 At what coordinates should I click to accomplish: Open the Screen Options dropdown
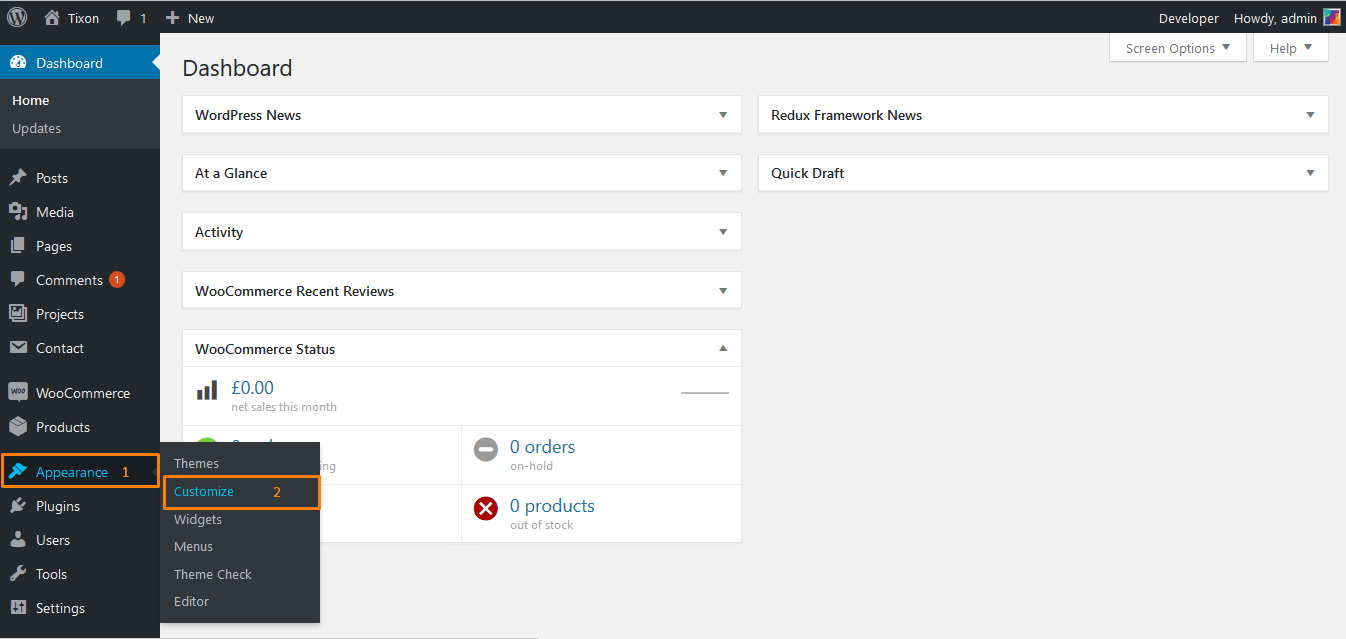tap(1178, 48)
